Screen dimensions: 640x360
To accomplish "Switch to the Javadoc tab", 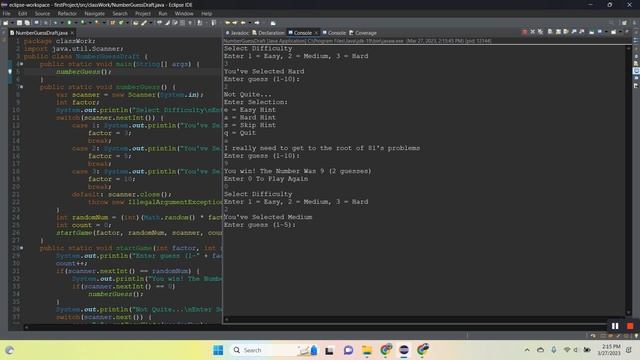I will [x=237, y=33].
